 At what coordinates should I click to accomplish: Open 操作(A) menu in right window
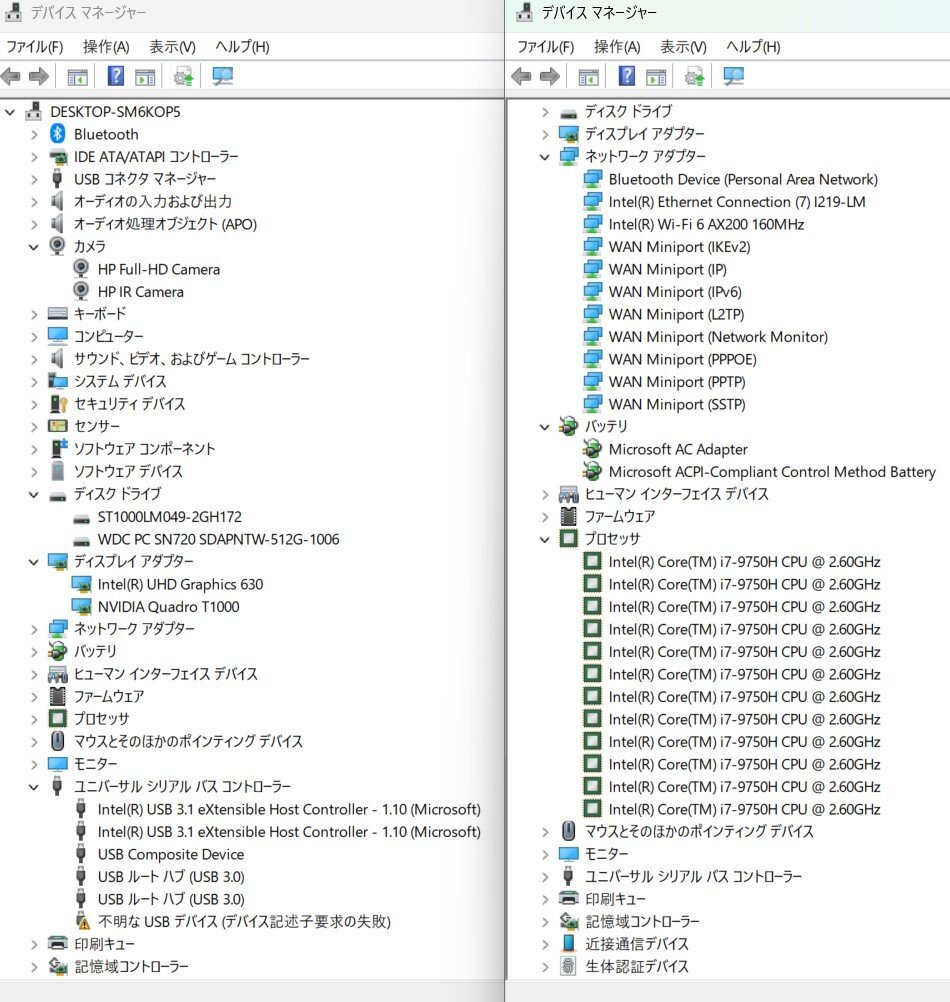tap(617, 47)
